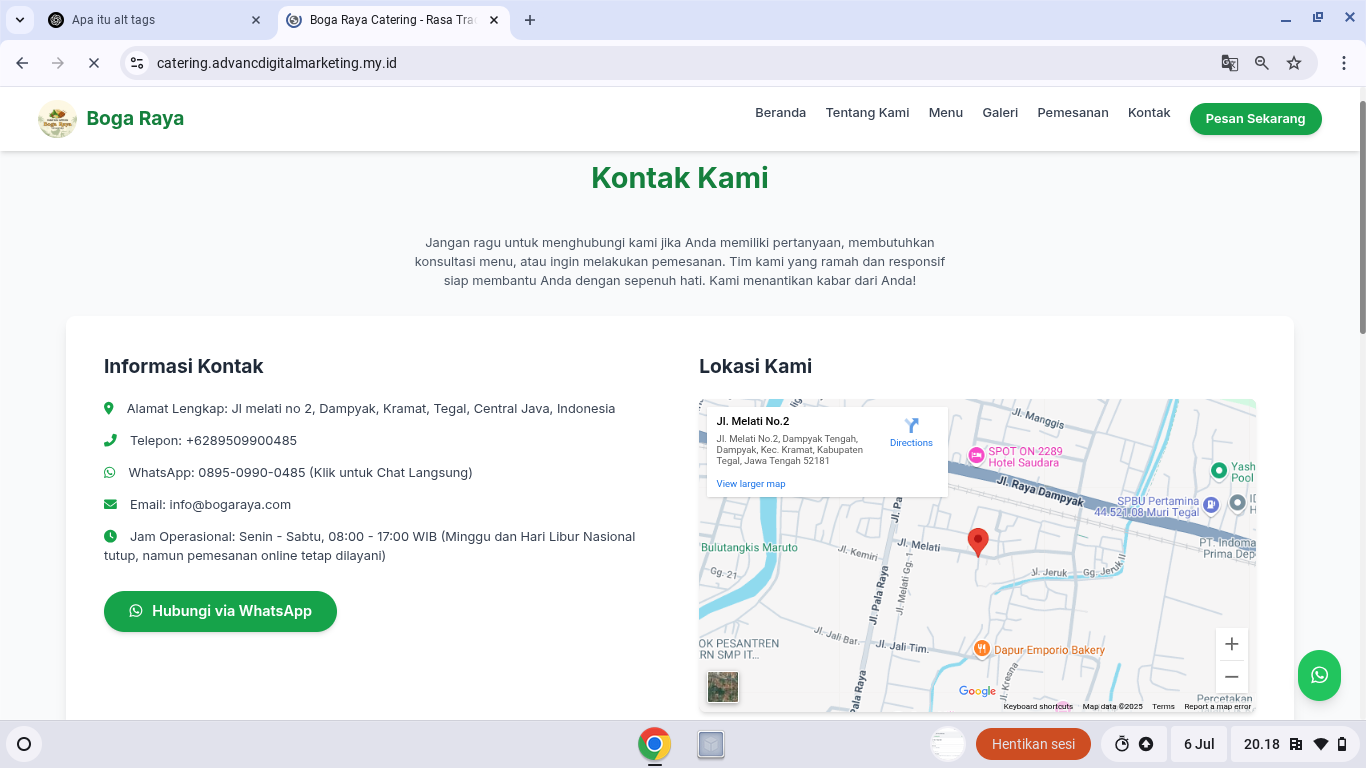Click the phone icon beside Telepon

[109, 440]
